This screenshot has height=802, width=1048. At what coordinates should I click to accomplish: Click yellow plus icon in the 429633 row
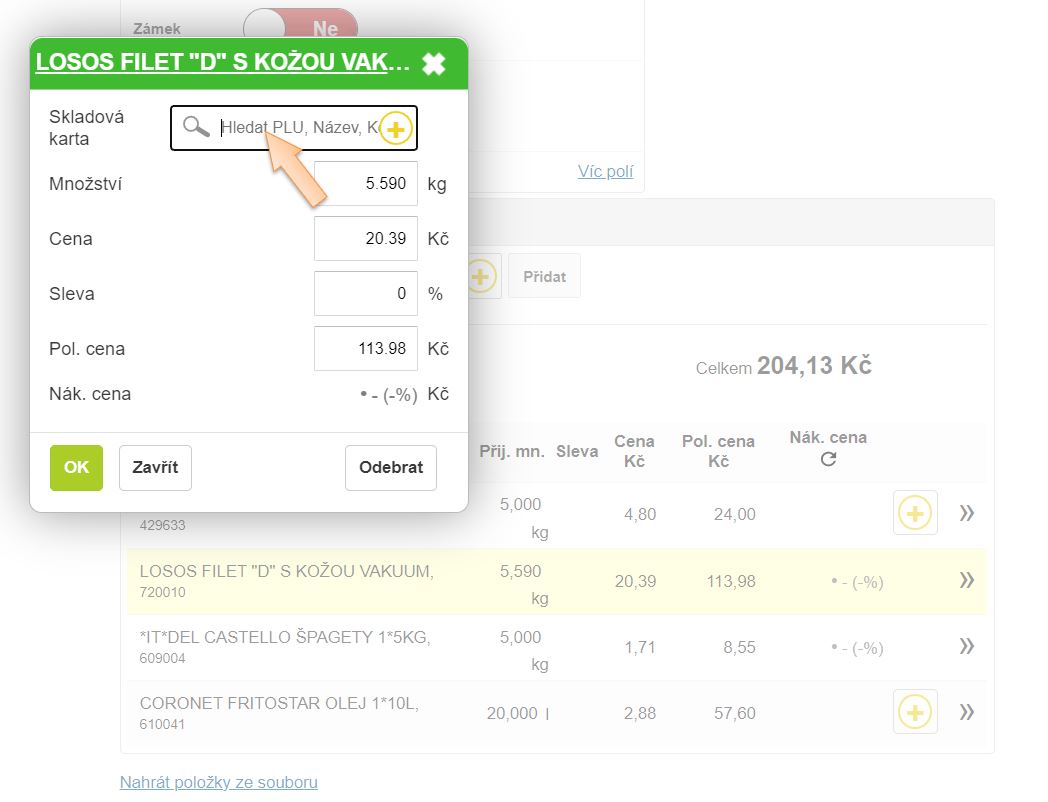coord(914,513)
